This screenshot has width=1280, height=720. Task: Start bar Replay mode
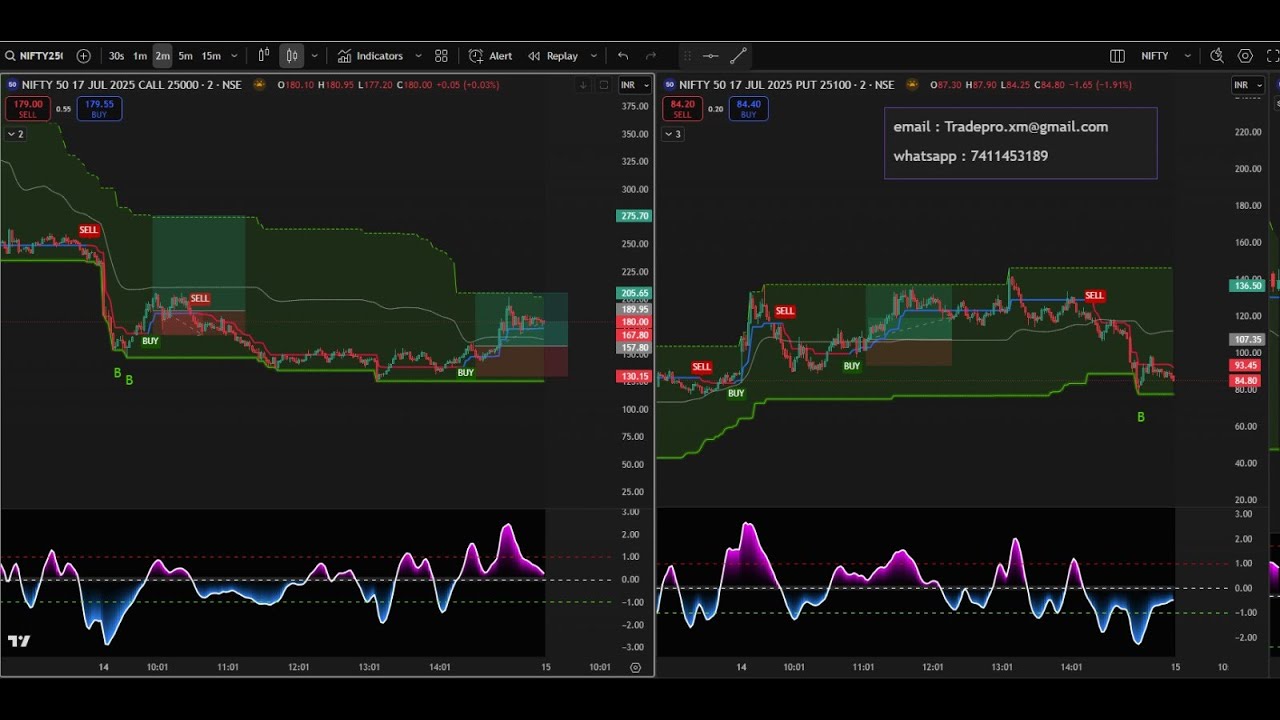[553, 56]
